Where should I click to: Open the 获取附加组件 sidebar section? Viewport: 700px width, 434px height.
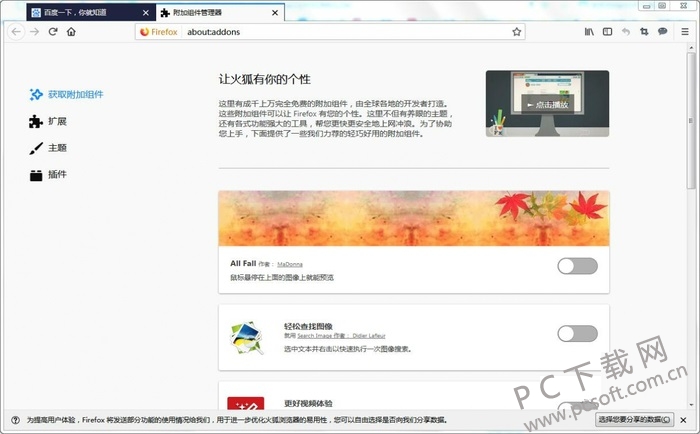(x=66, y=94)
